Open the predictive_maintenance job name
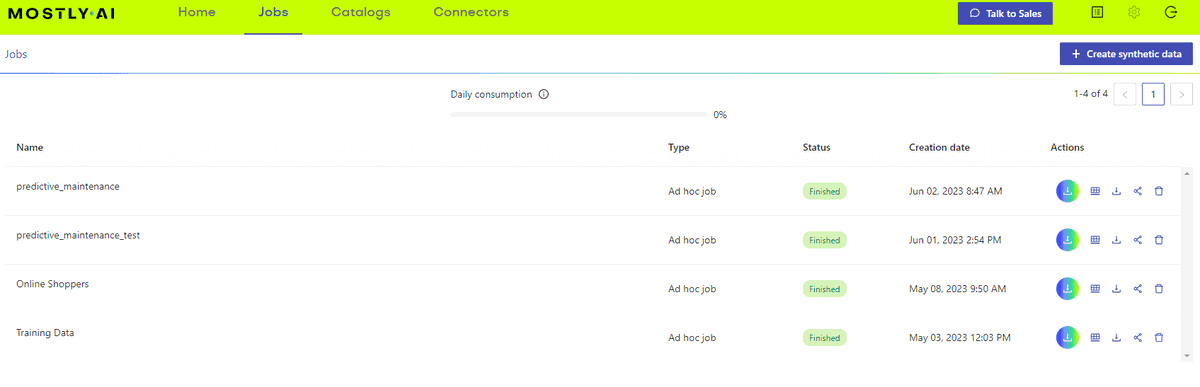 (68, 187)
